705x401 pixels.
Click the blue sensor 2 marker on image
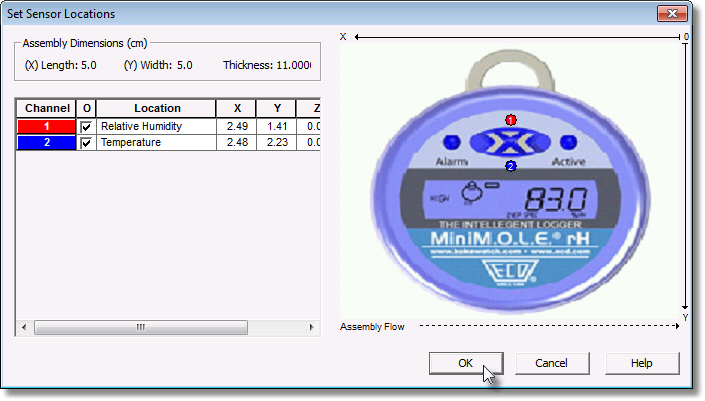pyautogui.click(x=510, y=166)
